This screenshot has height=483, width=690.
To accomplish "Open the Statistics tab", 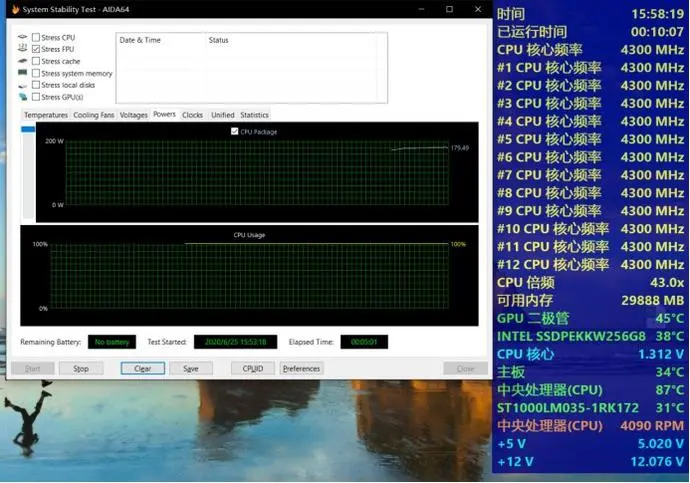I will pyautogui.click(x=254, y=115).
